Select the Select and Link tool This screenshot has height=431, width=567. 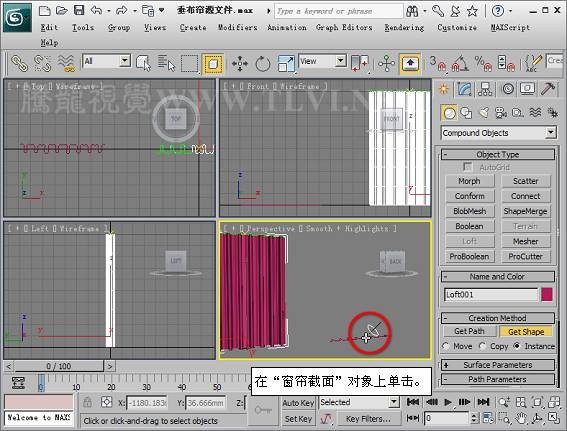[x=19, y=63]
